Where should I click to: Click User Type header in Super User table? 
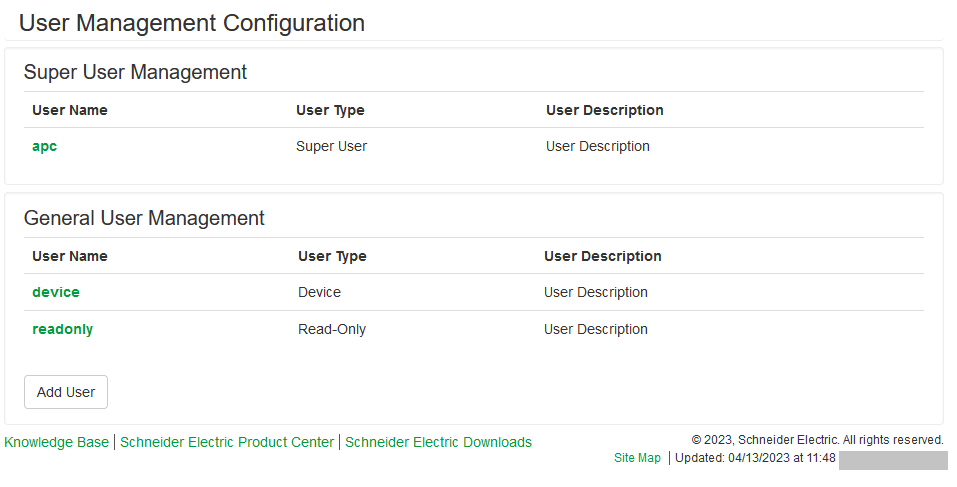330,110
